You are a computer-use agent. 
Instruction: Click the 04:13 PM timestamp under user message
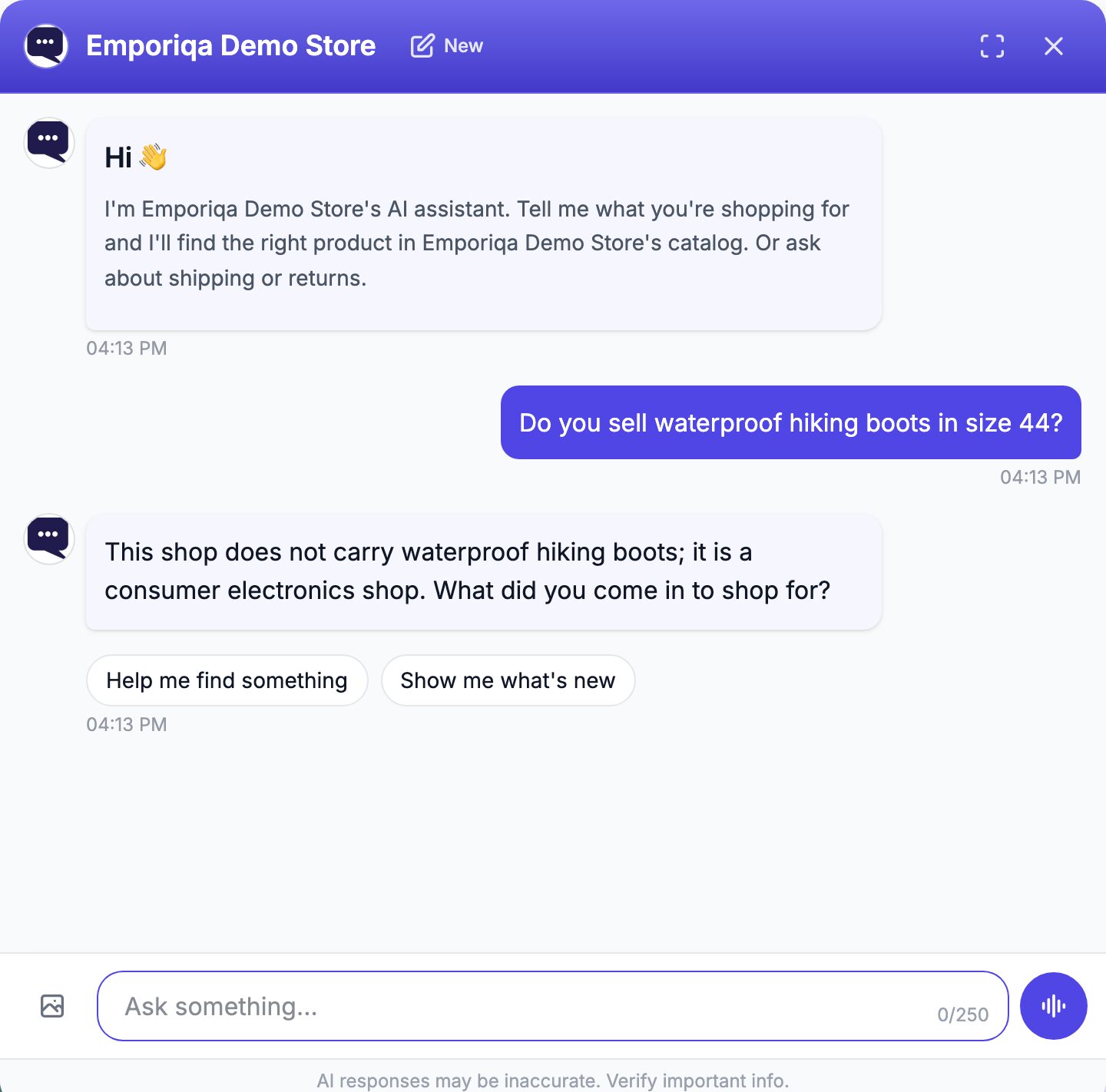pyautogui.click(x=1040, y=477)
